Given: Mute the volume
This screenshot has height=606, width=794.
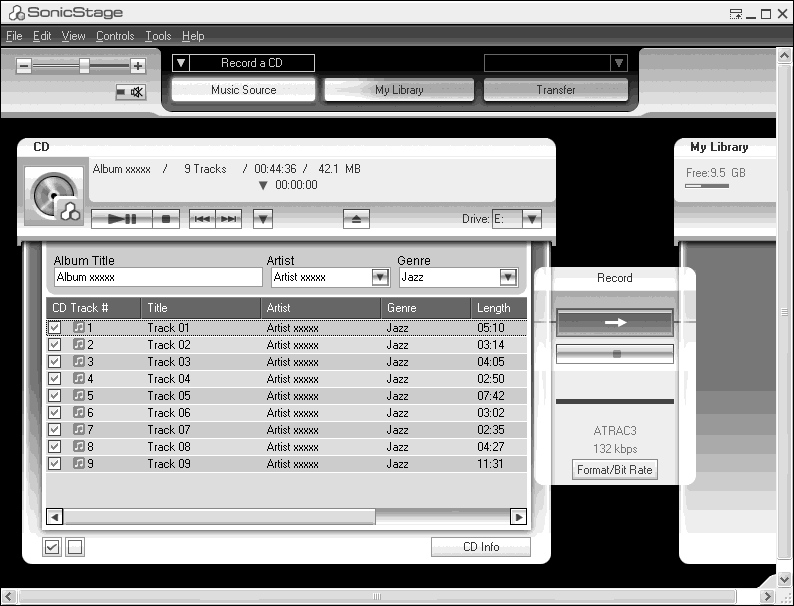Looking at the screenshot, I should coord(131,92).
